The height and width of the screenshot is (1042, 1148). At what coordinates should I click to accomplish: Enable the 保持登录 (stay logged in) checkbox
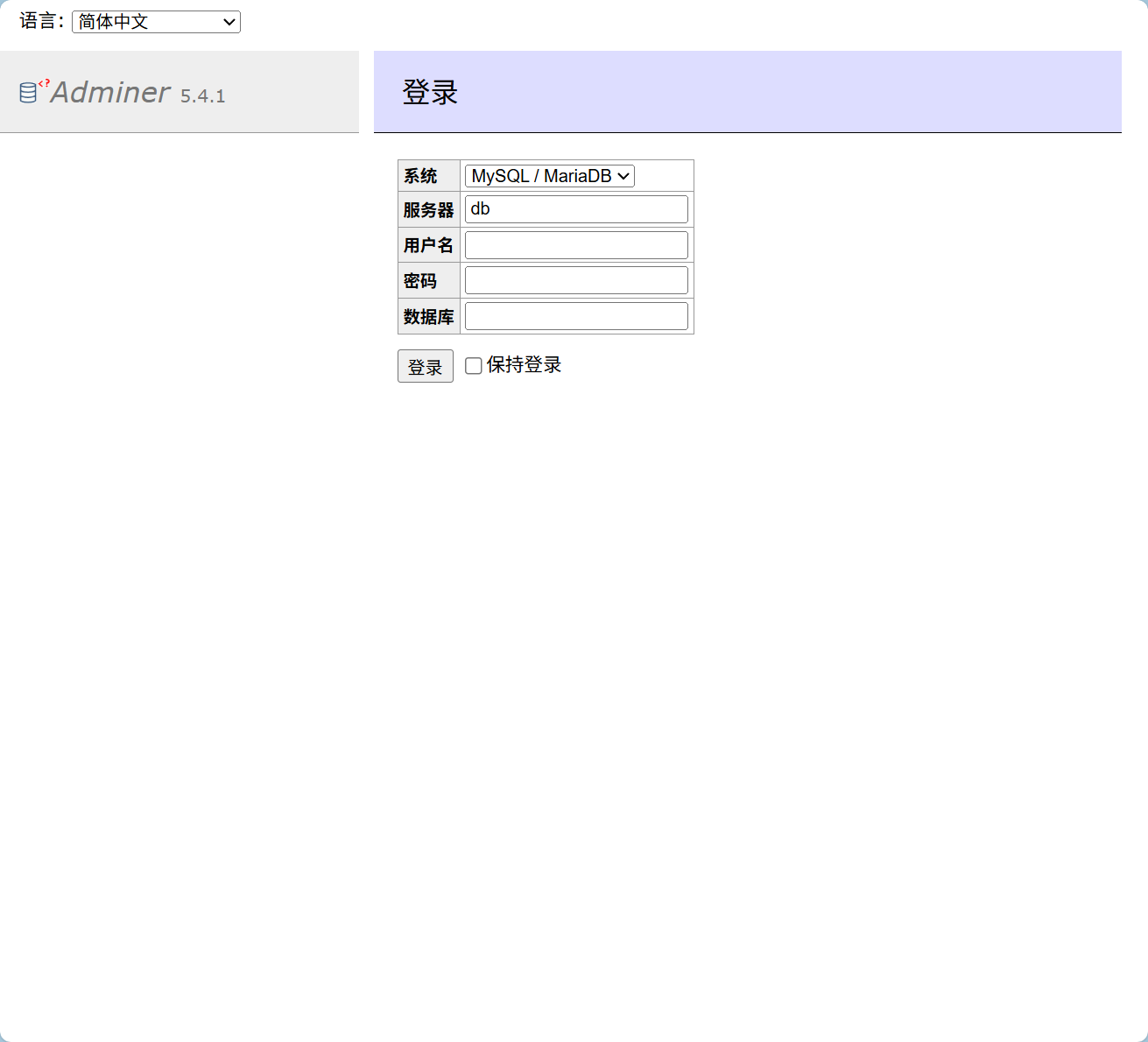[x=473, y=365]
